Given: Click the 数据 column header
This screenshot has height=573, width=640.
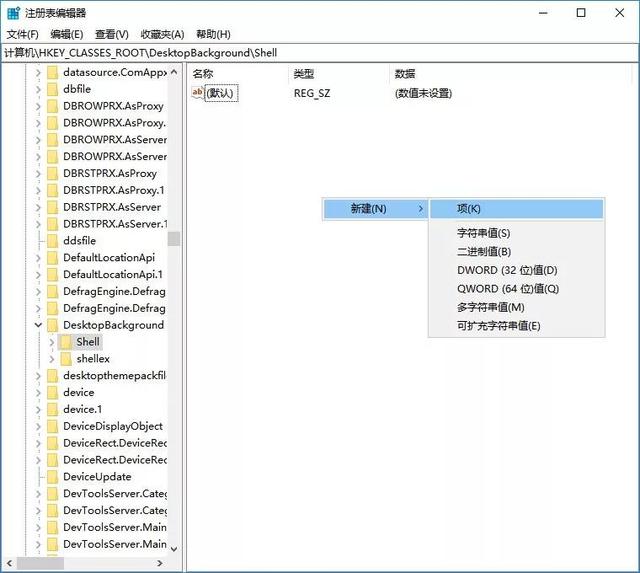Looking at the screenshot, I should 405,74.
